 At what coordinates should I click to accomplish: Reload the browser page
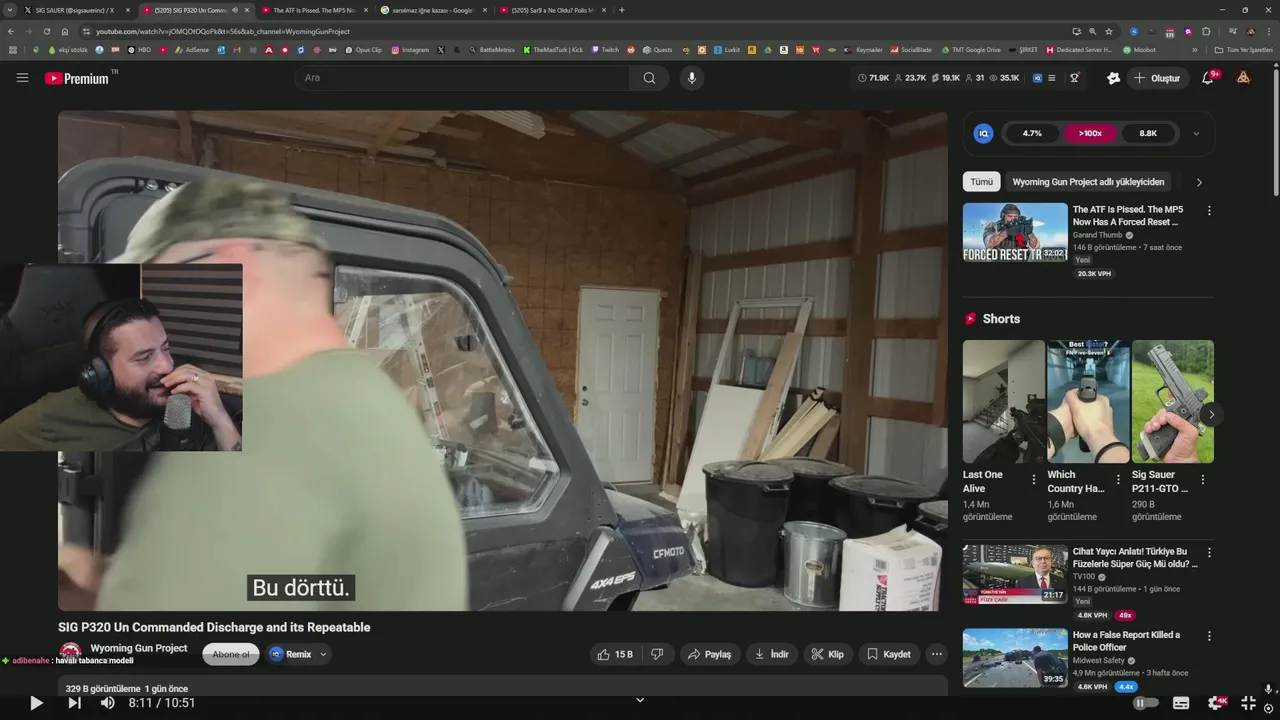point(46,31)
